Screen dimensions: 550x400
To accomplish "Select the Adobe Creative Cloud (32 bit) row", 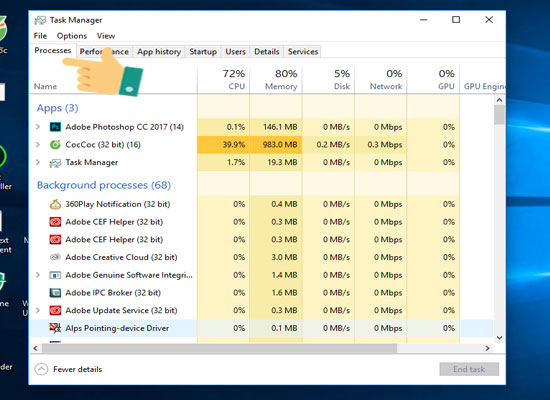I will pos(261,257).
